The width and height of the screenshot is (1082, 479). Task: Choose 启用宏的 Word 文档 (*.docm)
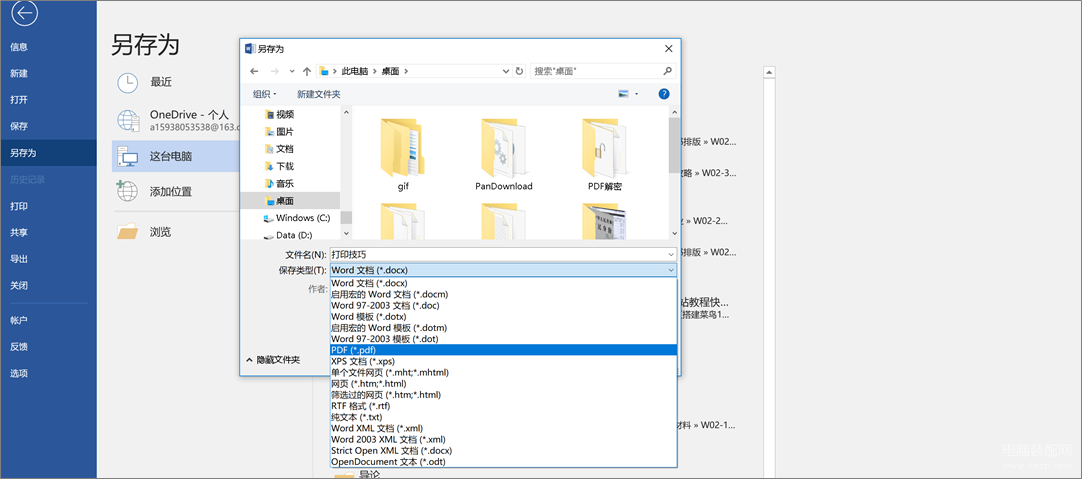pyautogui.click(x=503, y=294)
